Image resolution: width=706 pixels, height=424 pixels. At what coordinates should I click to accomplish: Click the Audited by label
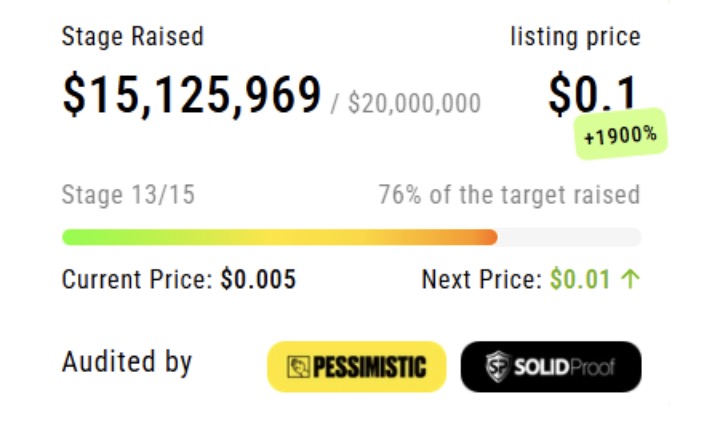pos(127,362)
